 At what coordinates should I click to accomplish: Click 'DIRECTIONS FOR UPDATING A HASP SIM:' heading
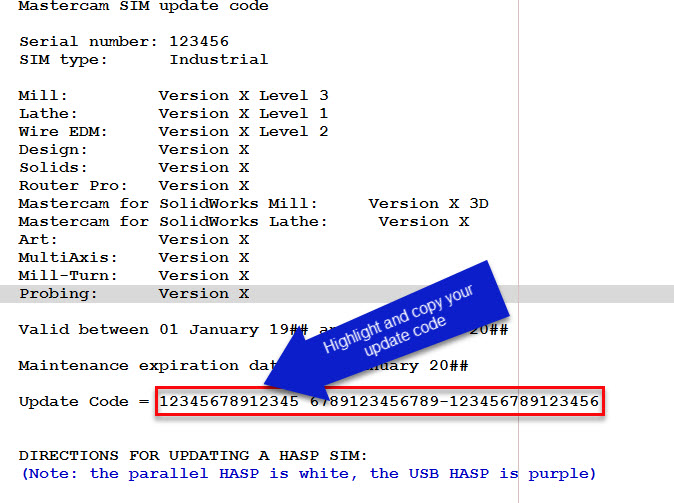point(193,456)
